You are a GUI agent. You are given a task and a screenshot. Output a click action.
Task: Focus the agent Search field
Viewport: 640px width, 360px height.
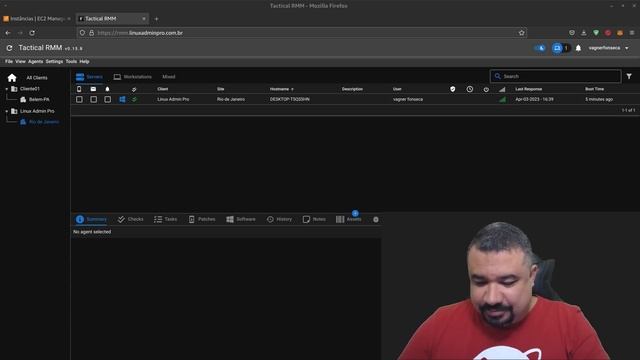coord(556,76)
